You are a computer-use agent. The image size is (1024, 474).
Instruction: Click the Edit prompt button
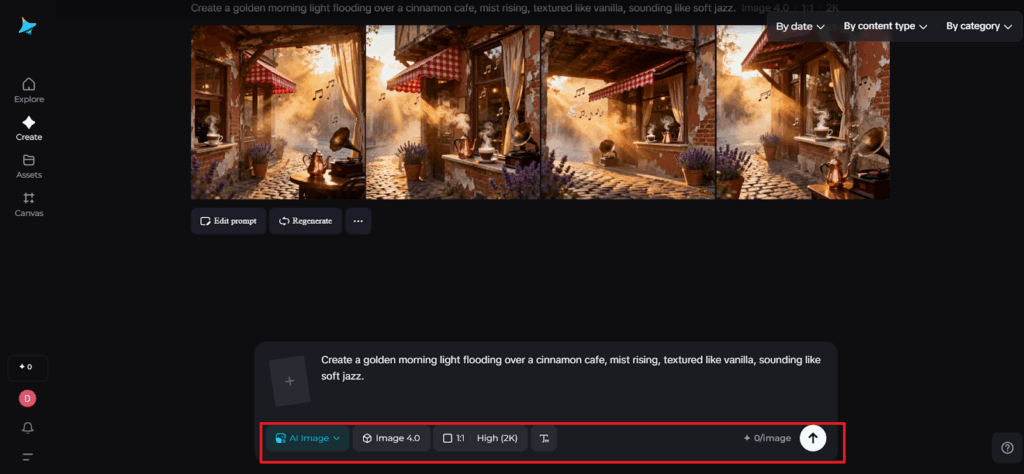[229, 221]
